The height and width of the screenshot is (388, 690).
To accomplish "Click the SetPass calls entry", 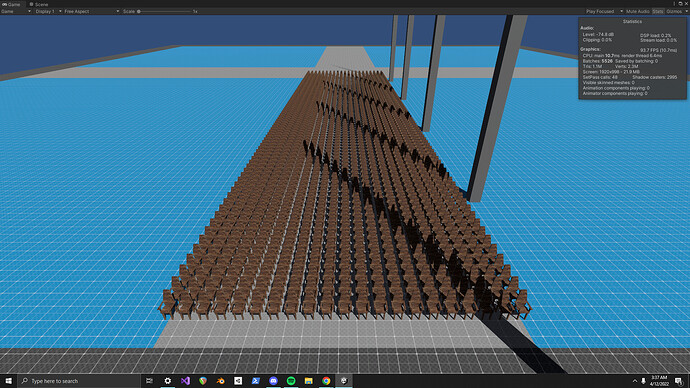I will tap(600, 77).
